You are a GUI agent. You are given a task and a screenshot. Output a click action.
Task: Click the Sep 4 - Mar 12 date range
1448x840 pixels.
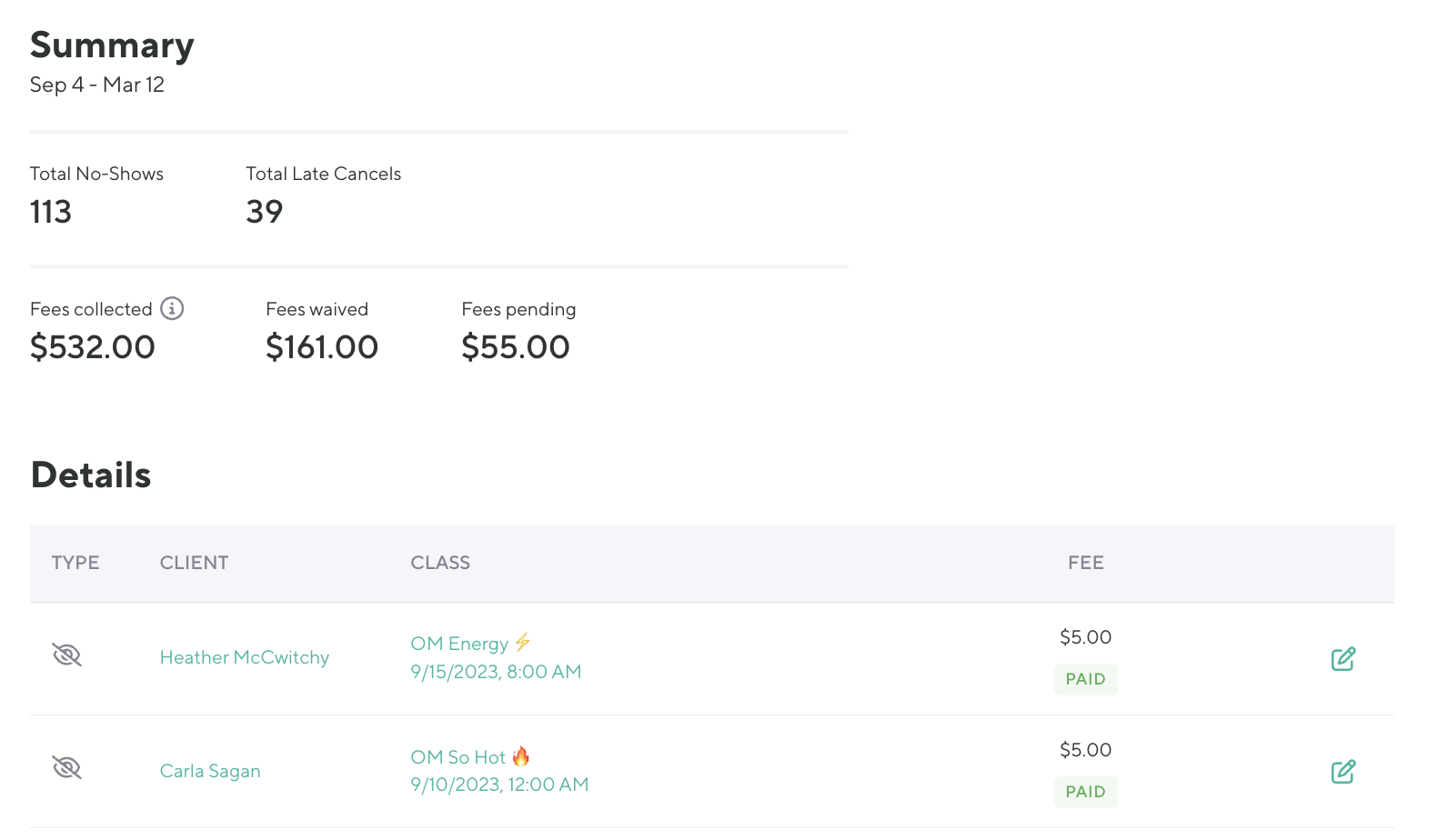(x=97, y=85)
